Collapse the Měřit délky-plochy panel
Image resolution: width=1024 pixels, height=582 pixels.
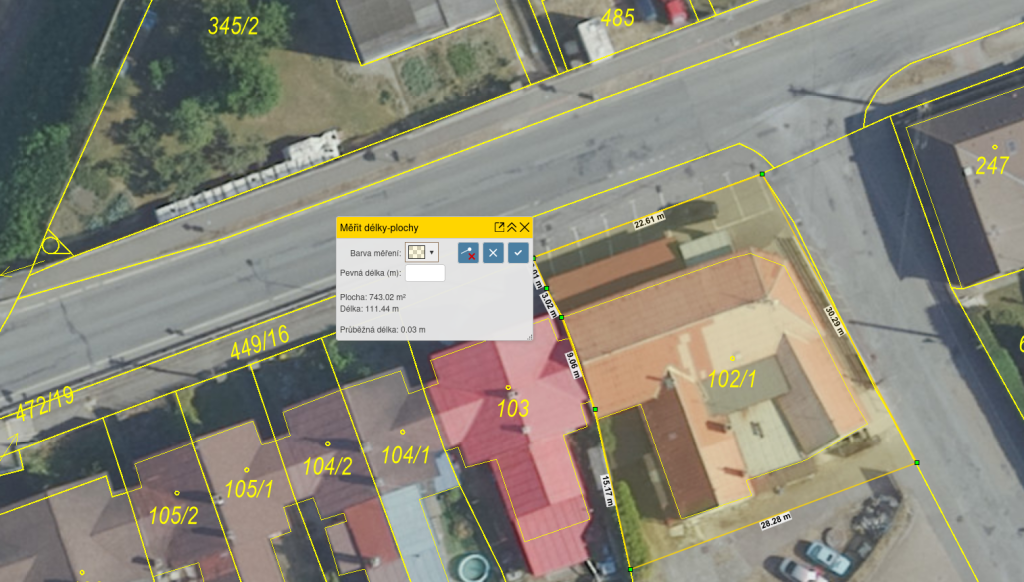pos(511,227)
